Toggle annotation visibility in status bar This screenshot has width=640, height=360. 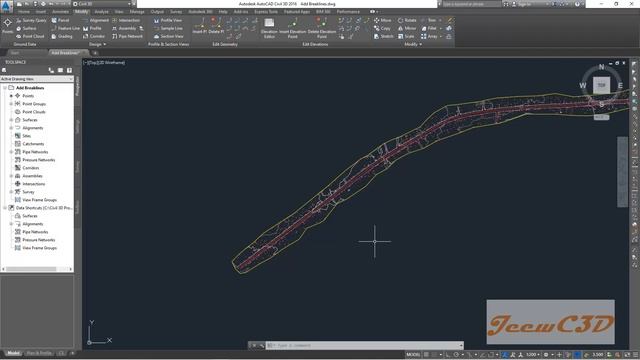click(505, 355)
